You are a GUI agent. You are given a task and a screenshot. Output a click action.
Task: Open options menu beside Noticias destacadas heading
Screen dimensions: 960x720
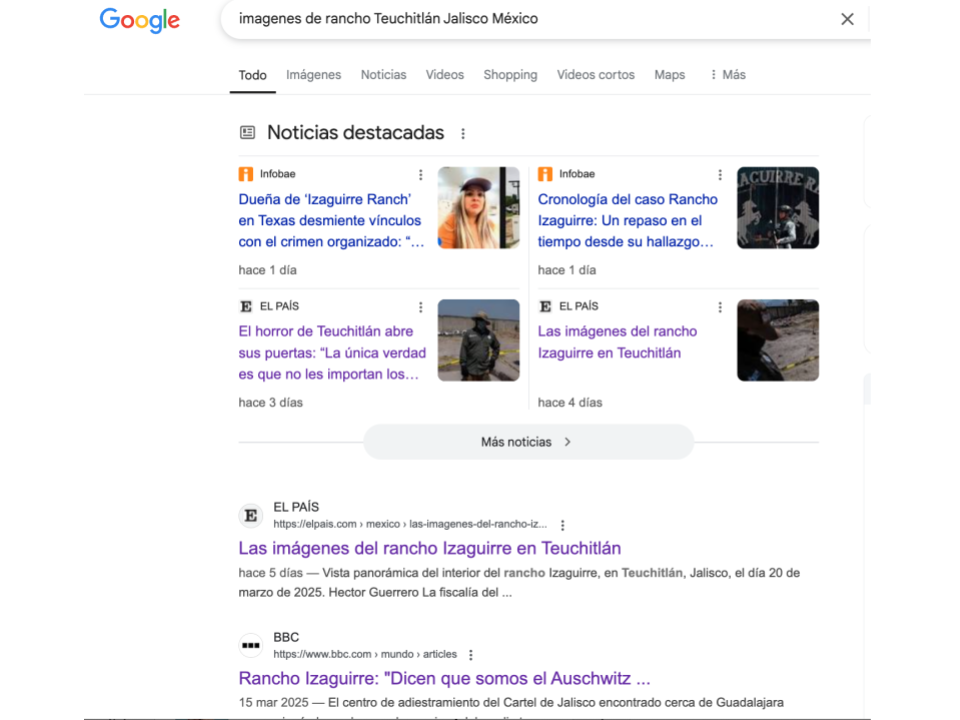[462, 133]
